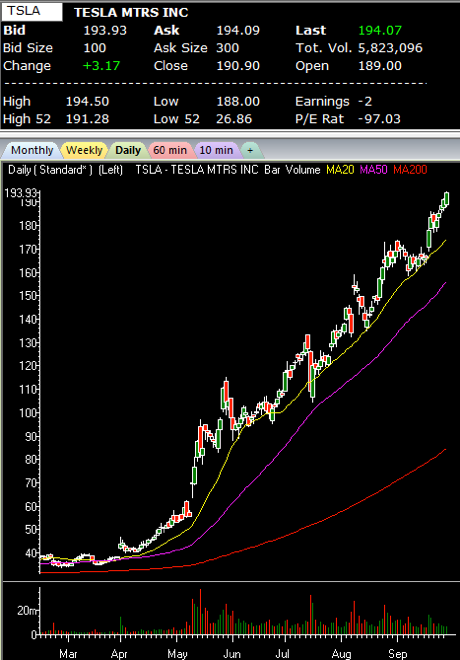Click the Sep label on date axis
The width and height of the screenshot is (460, 660).
click(x=398, y=653)
